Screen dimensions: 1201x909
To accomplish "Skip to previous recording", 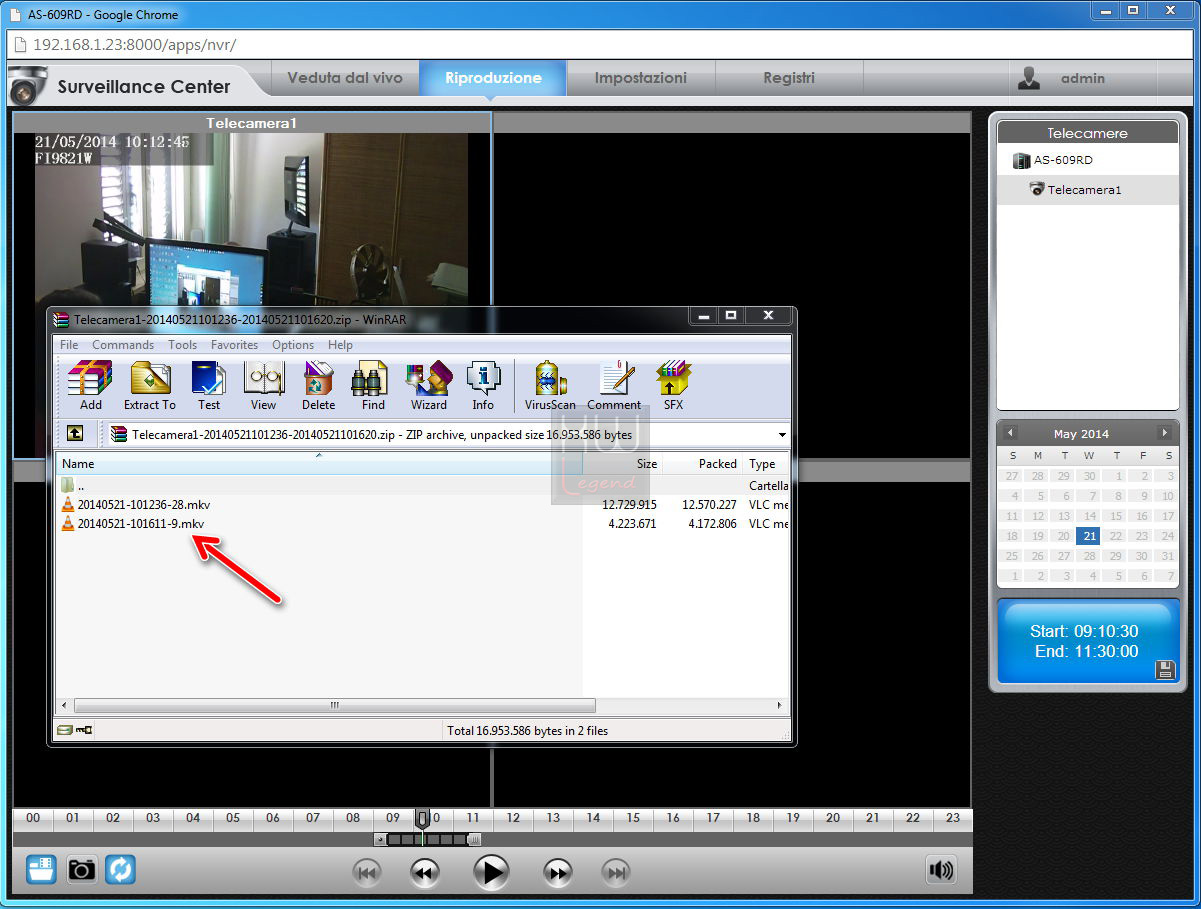I will pyautogui.click(x=367, y=873).
